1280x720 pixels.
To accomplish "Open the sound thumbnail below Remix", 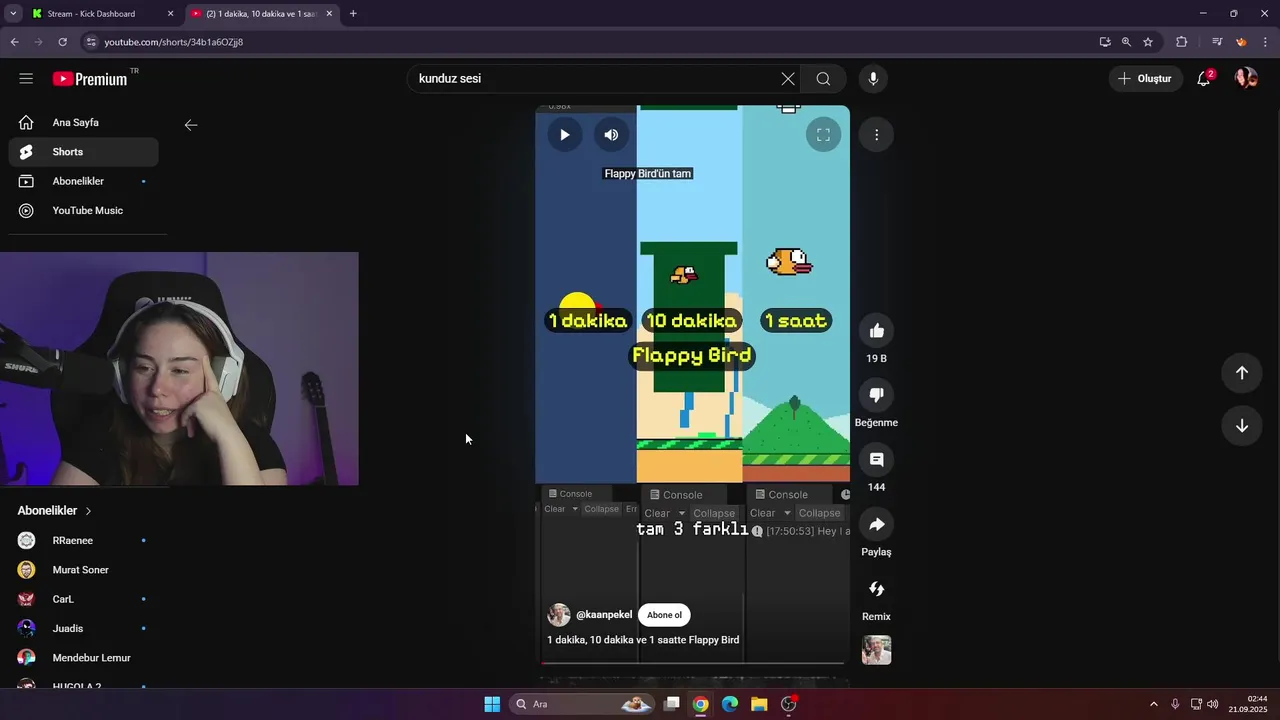I will tap(877, 650).
